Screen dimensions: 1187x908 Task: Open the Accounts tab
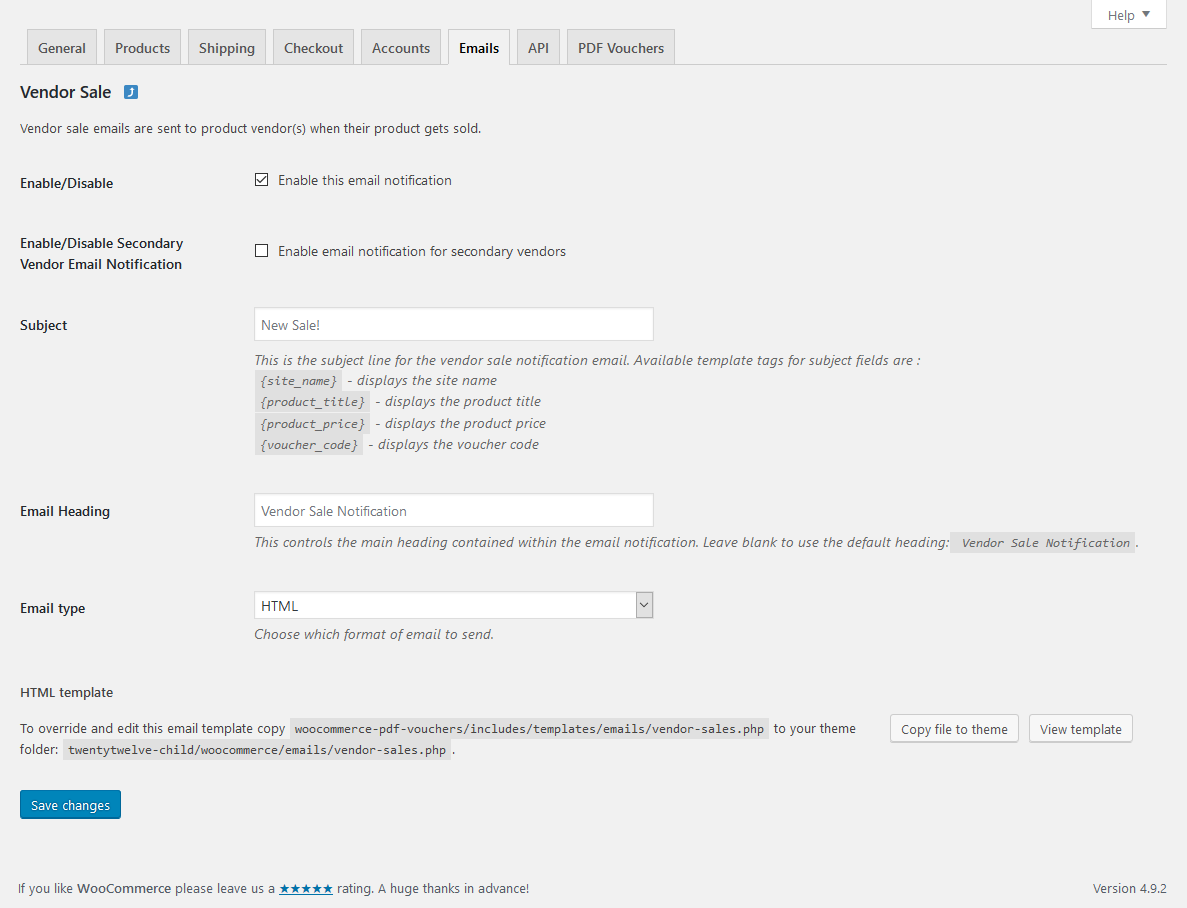401,48
